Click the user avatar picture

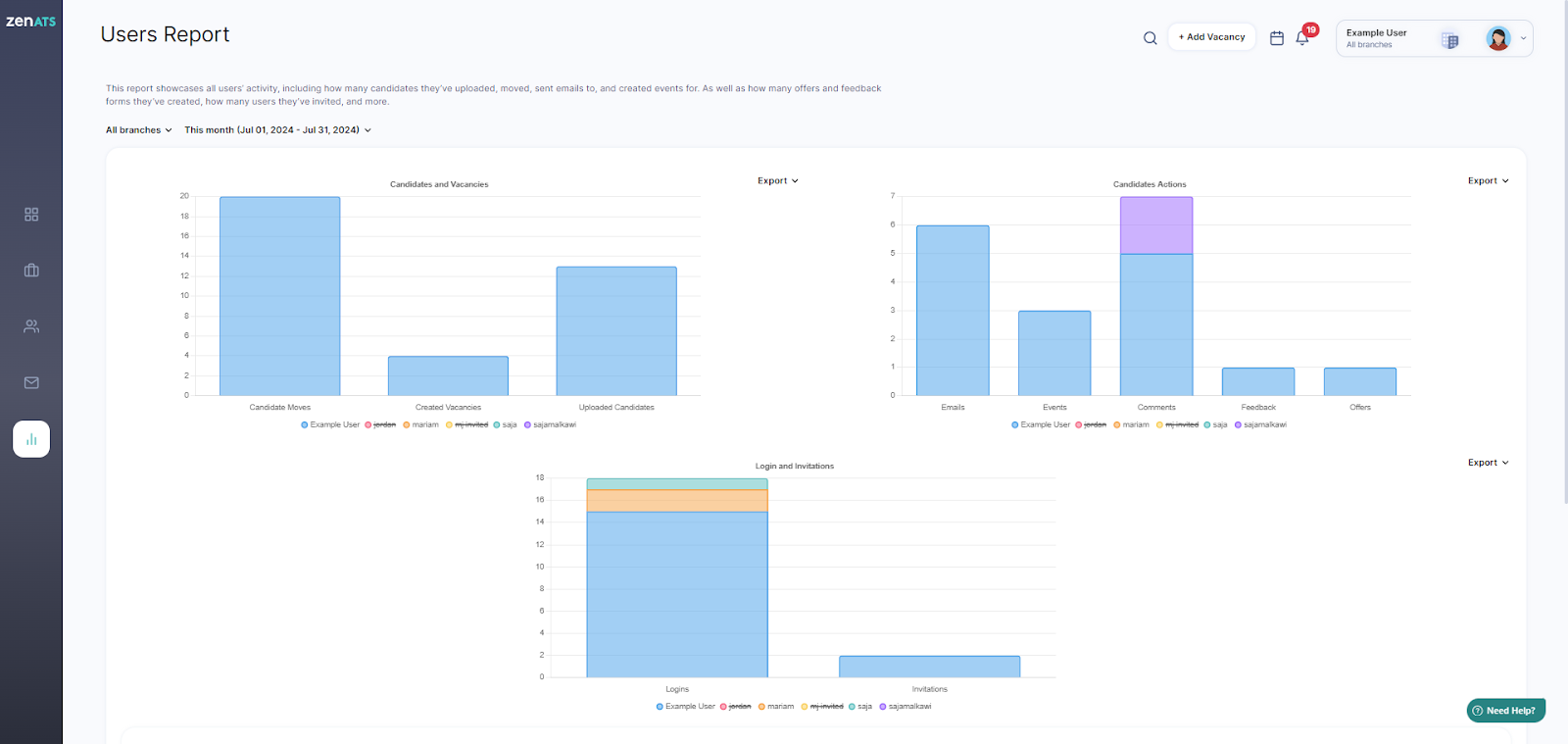pyautogui.click(x=1498, y=38)
